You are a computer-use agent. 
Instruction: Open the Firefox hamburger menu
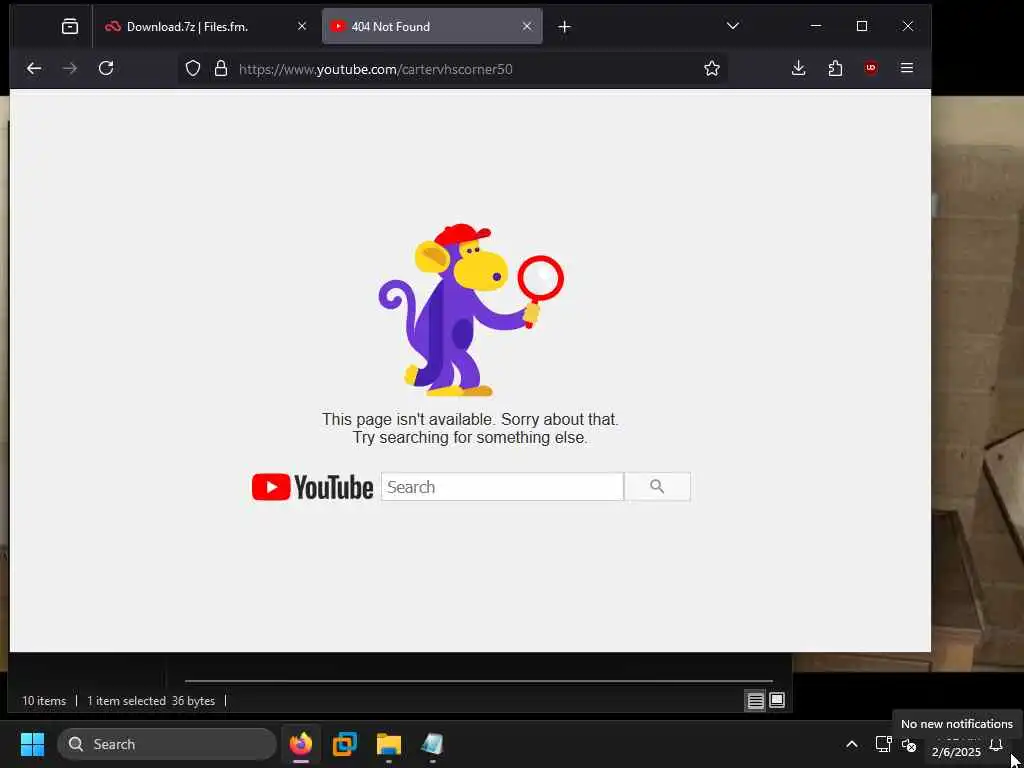click(906, 68)
